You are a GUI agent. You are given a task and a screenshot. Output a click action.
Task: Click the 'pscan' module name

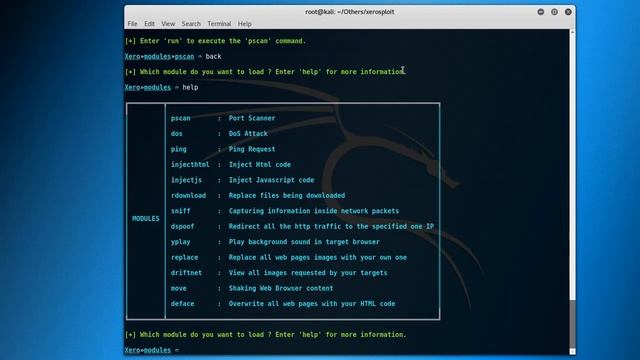(x=180, y=118)
